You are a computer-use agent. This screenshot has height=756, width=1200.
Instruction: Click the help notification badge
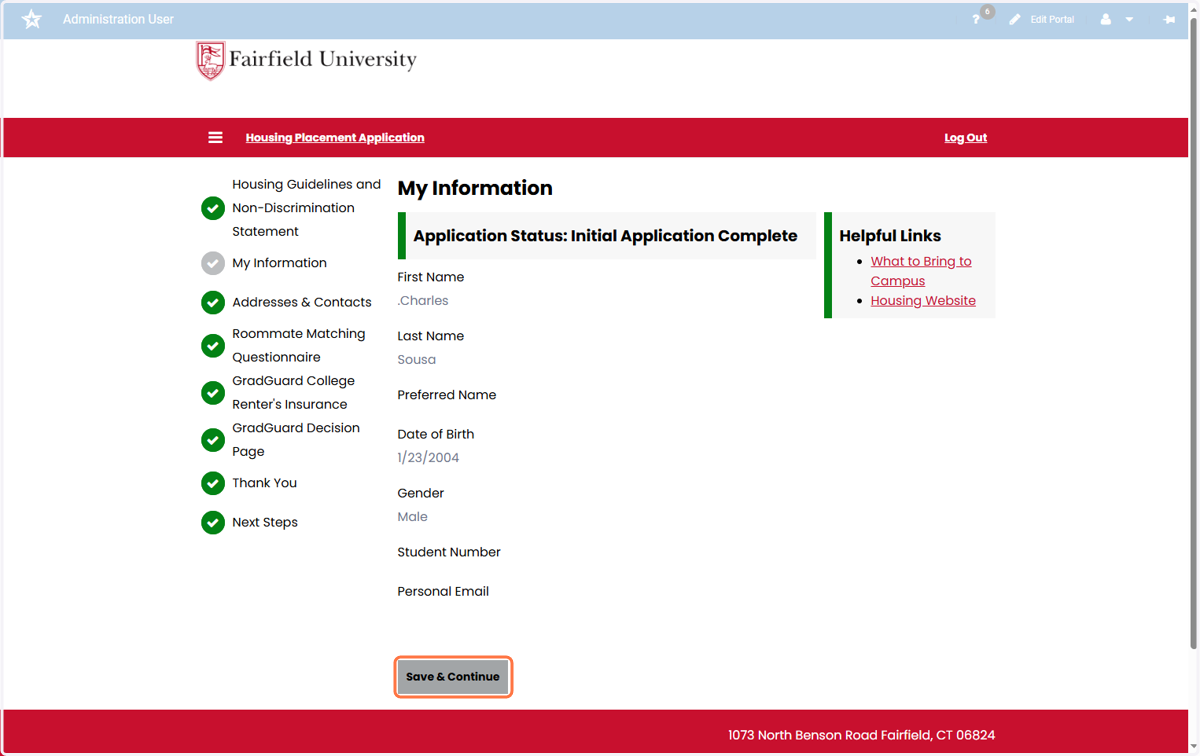pyautogui.click(x=987, y=12)
